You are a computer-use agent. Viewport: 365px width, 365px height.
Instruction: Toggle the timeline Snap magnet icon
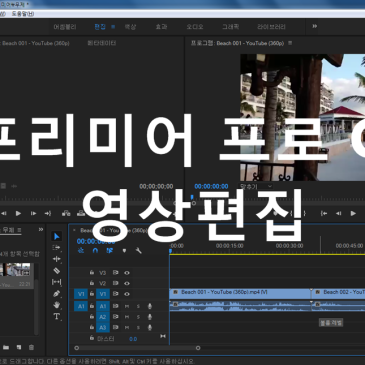pyautogui.click(x=95, y=250)
